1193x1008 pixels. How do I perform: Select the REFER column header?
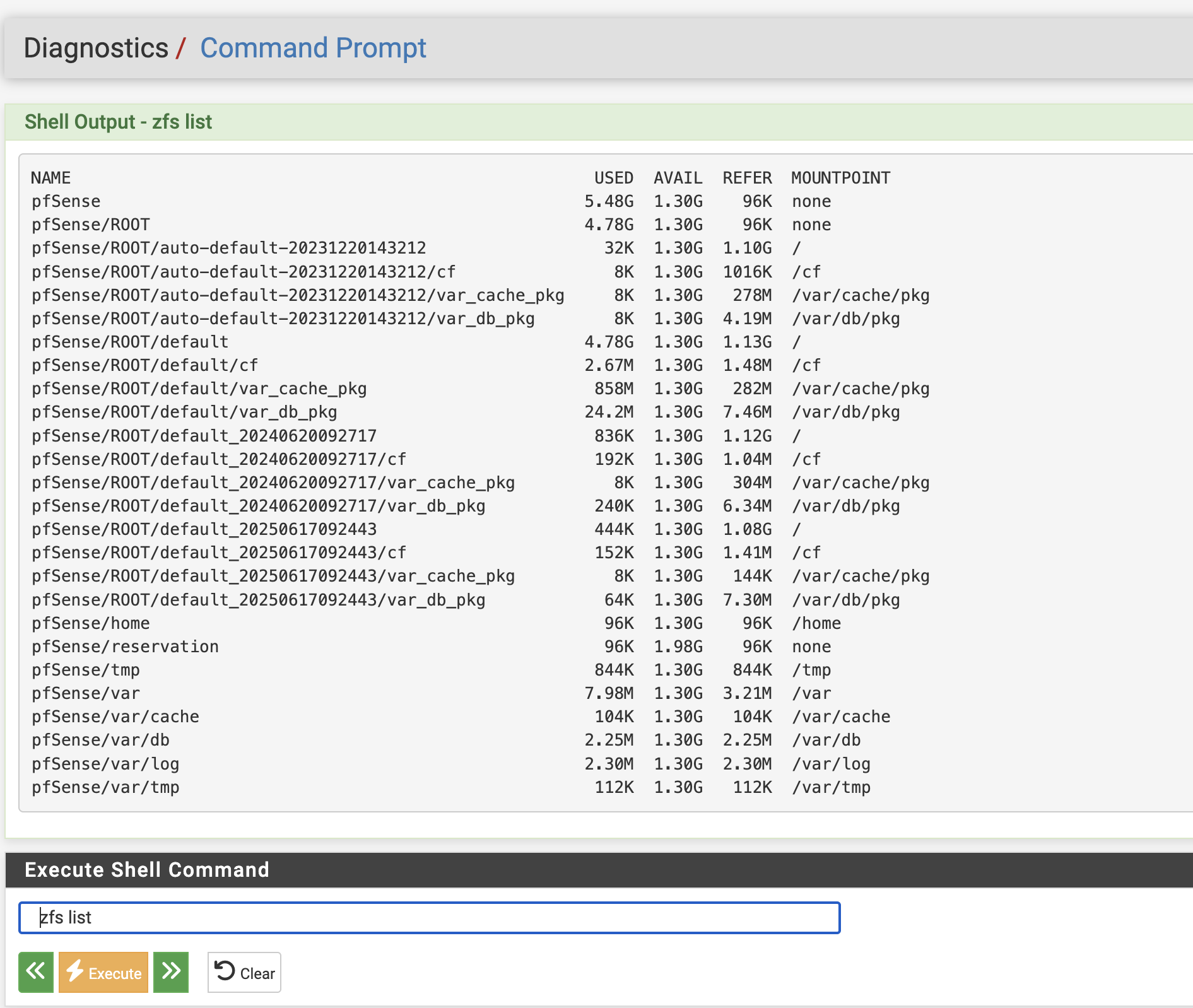pyautogui.click(x=748, y=178)
